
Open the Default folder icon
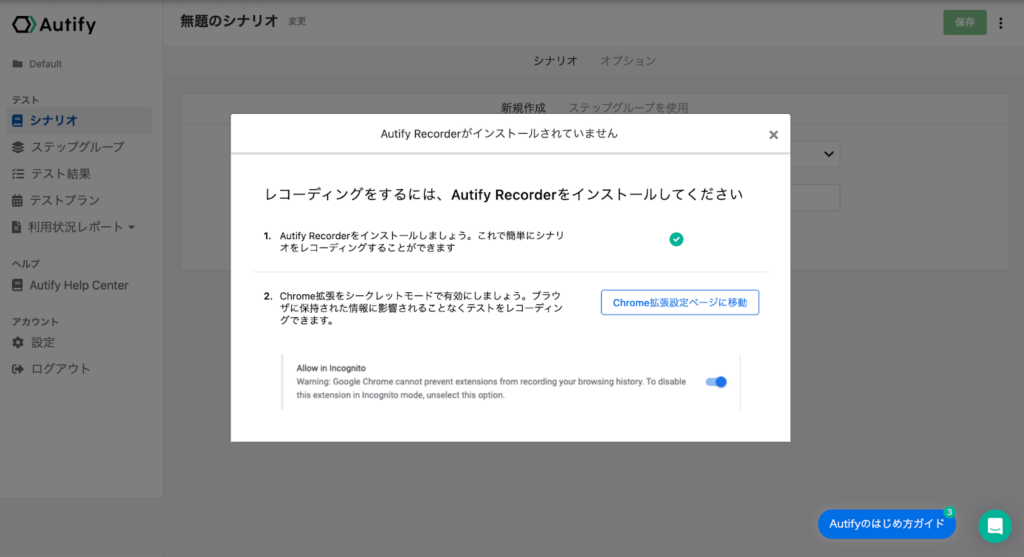pyautogui.click(x=18, y=64)
